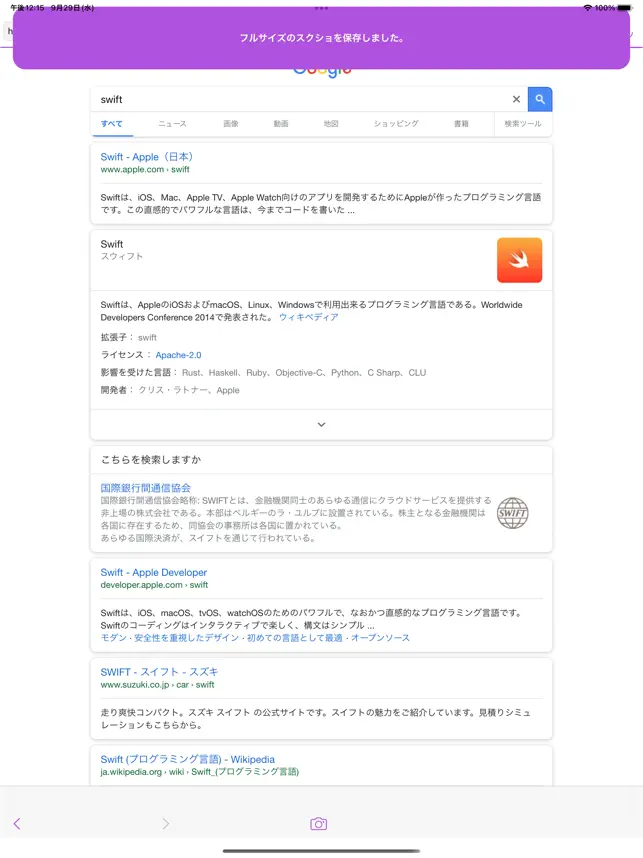Click the 拡張子 swift row
Image resolution: width=643 pixels, height=858 pixels.
(x=129, y=338)
